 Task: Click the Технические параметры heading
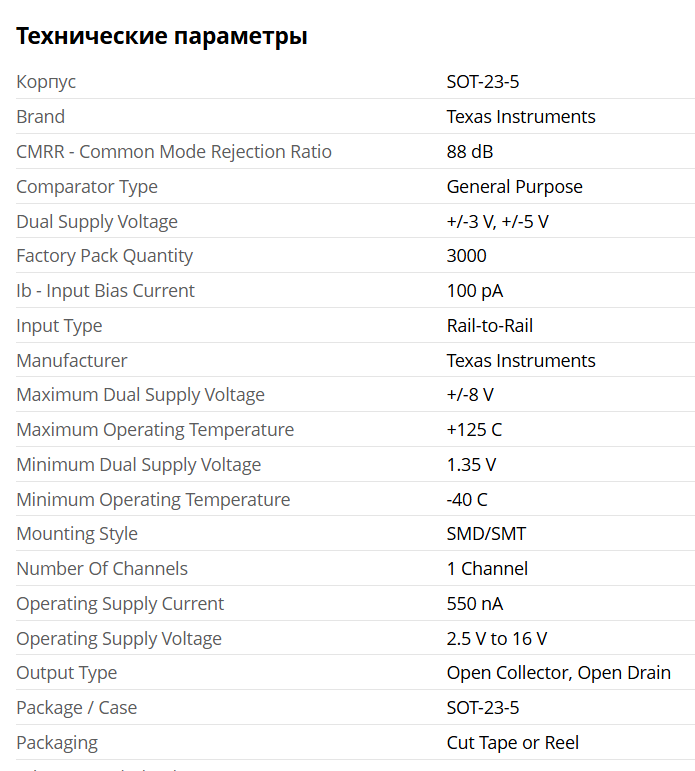[x=162, y=37]
